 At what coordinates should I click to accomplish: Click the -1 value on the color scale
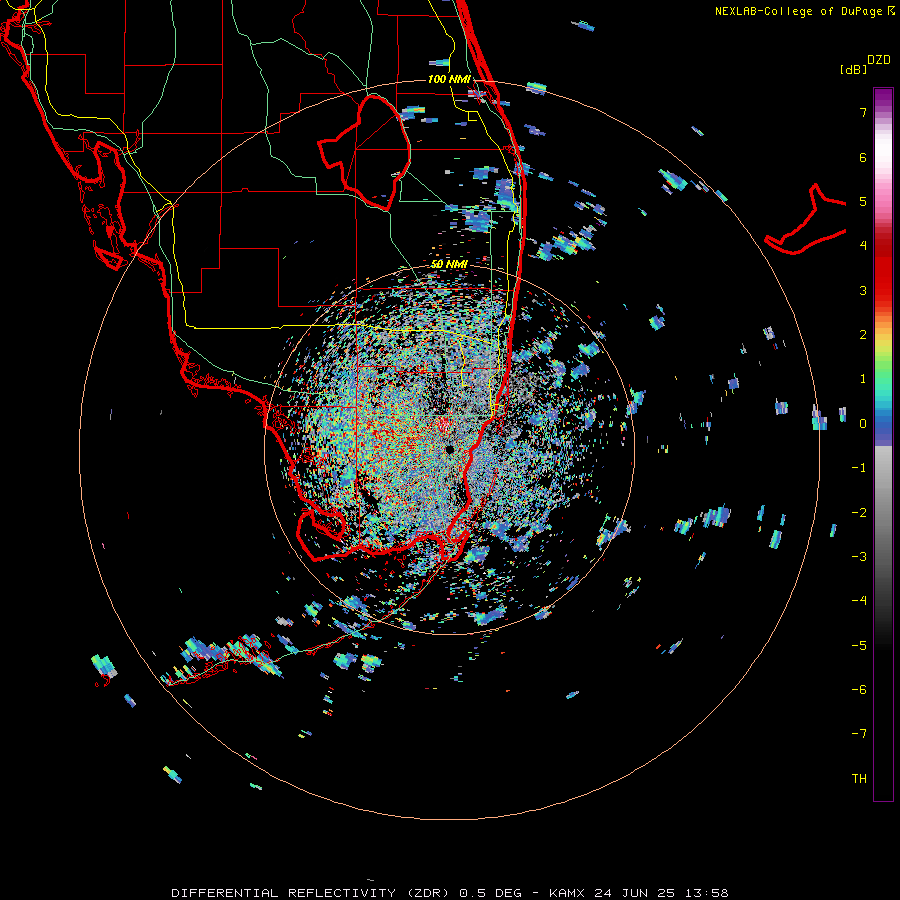[859, 468]
